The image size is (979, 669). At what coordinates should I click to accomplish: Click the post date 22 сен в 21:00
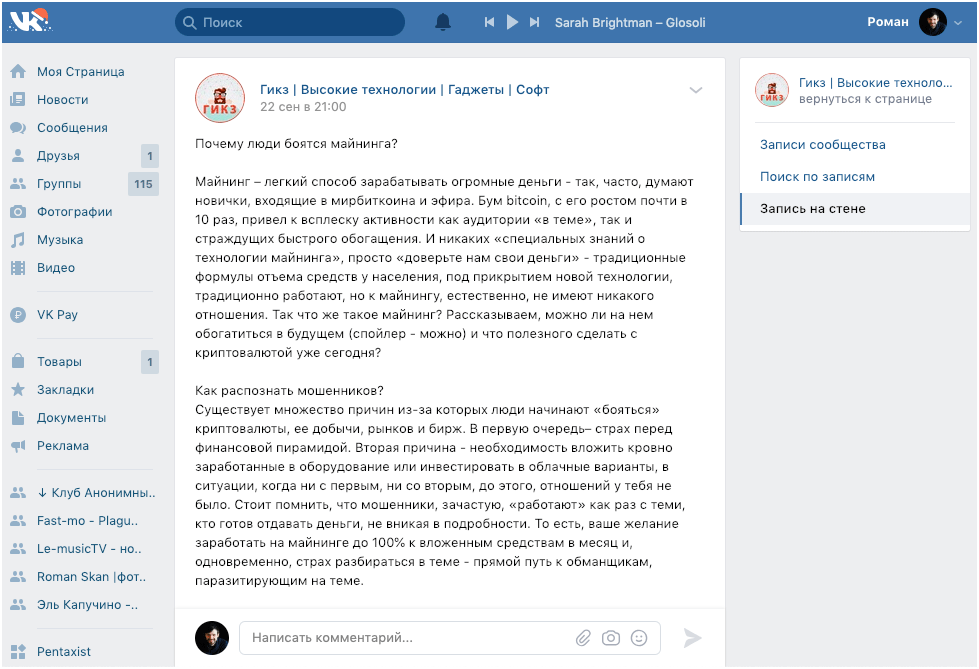[303, 107]
